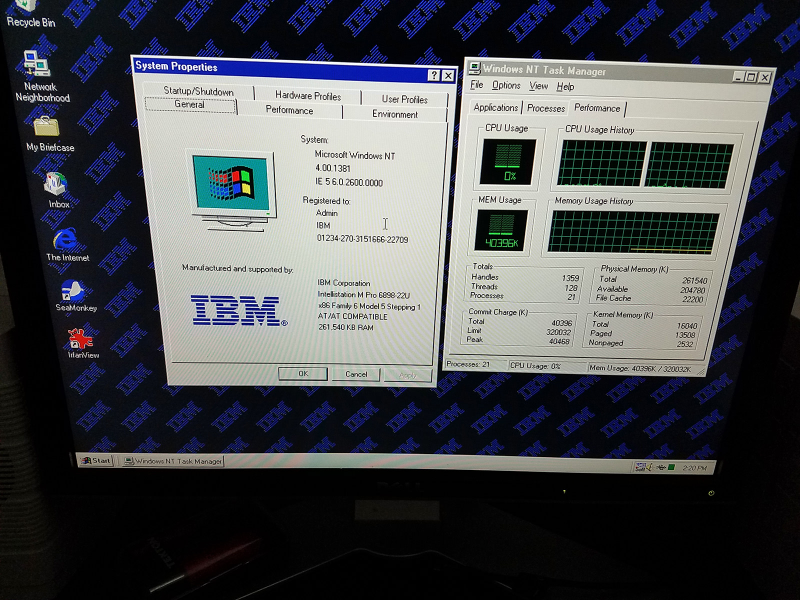Close the System Properties dialog

tap(448, 76)
